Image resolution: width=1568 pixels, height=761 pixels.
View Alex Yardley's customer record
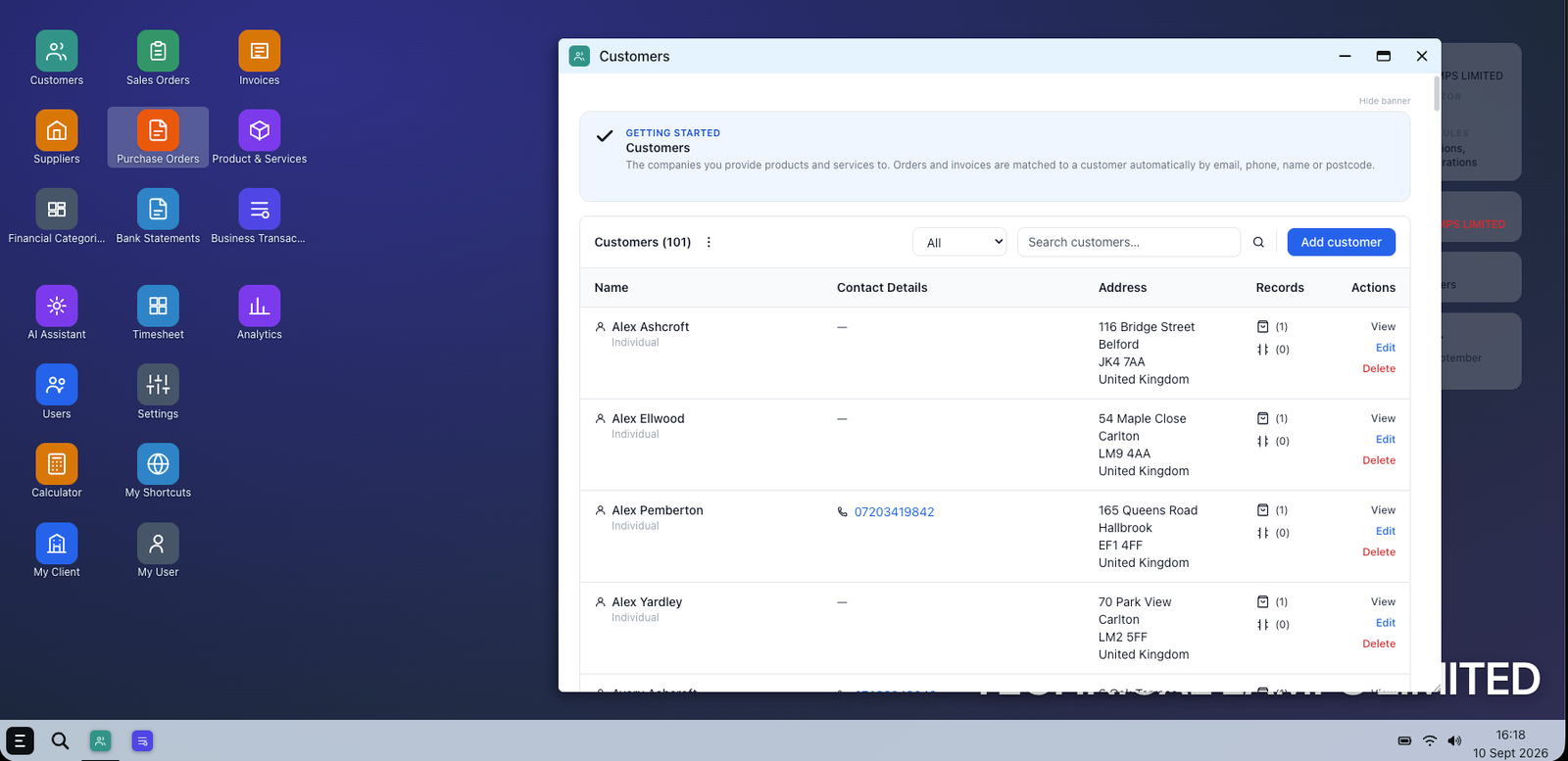click(1383, 601)
